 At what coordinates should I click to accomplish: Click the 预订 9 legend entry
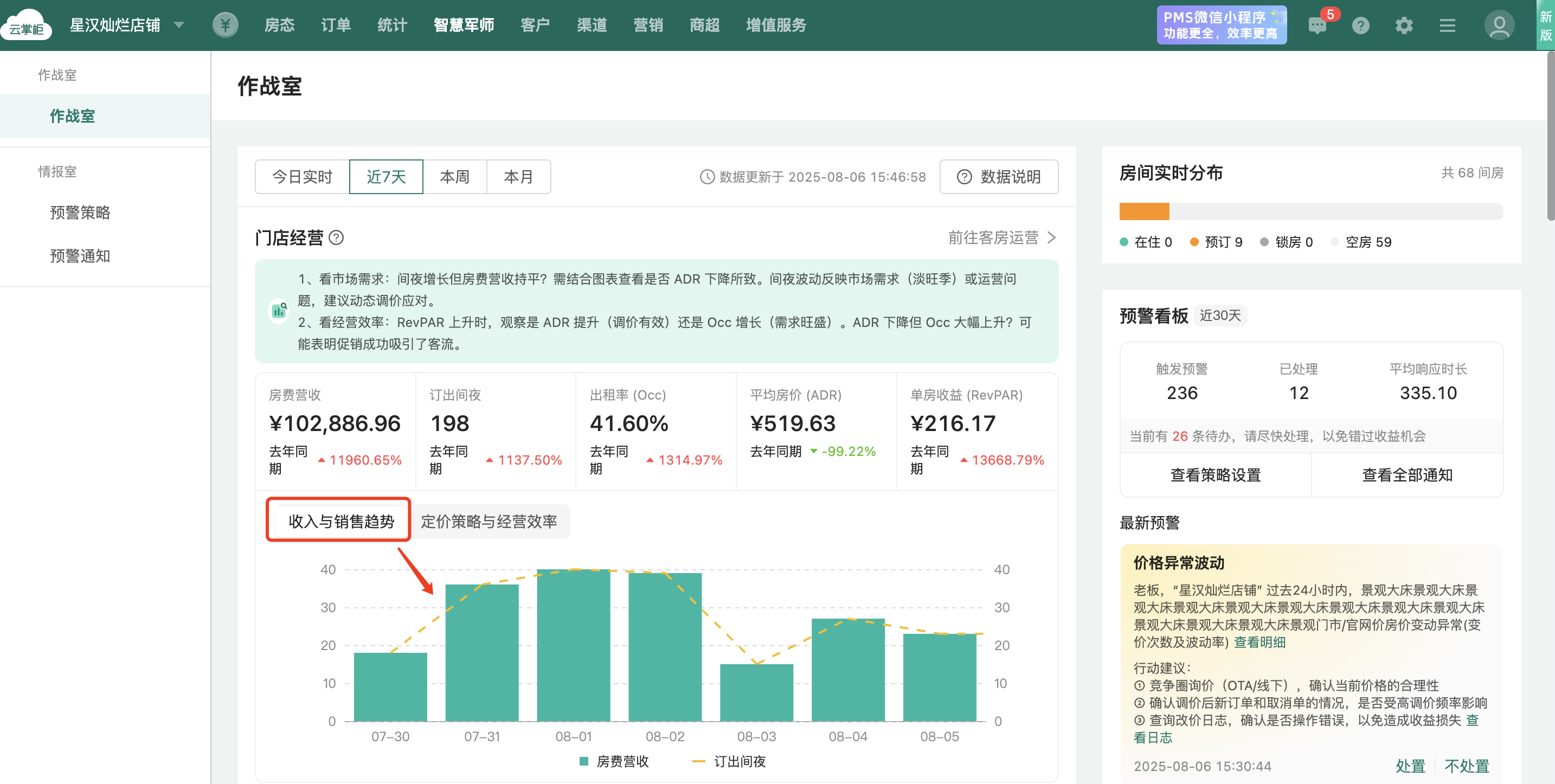coord(1216,242)
